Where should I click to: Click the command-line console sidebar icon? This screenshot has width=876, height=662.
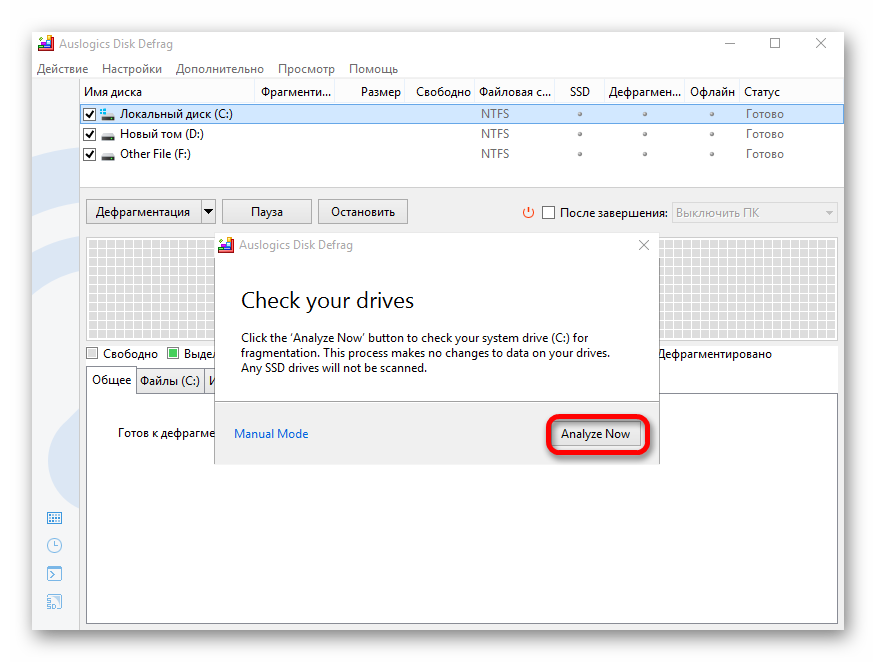tap(54, 573)
